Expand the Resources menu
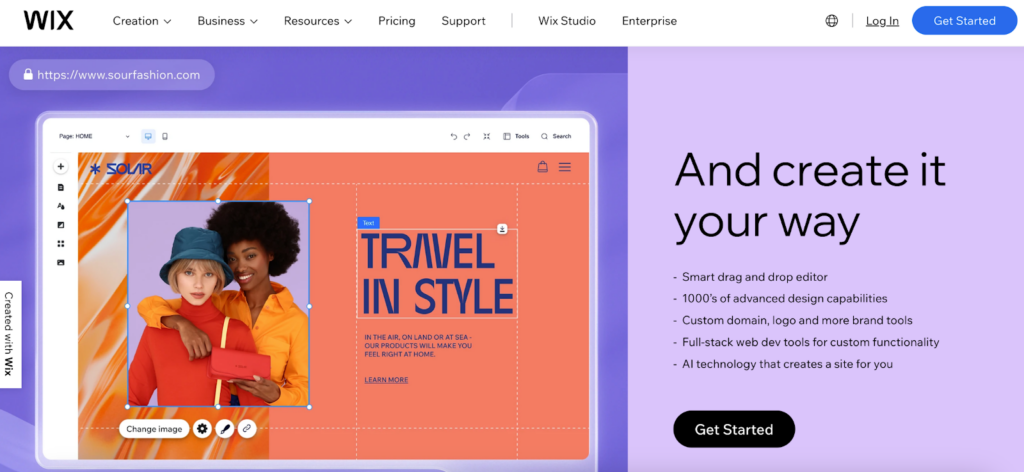Image resolution: width=1024 pixels, height=472 pixels. coord(318,21)
